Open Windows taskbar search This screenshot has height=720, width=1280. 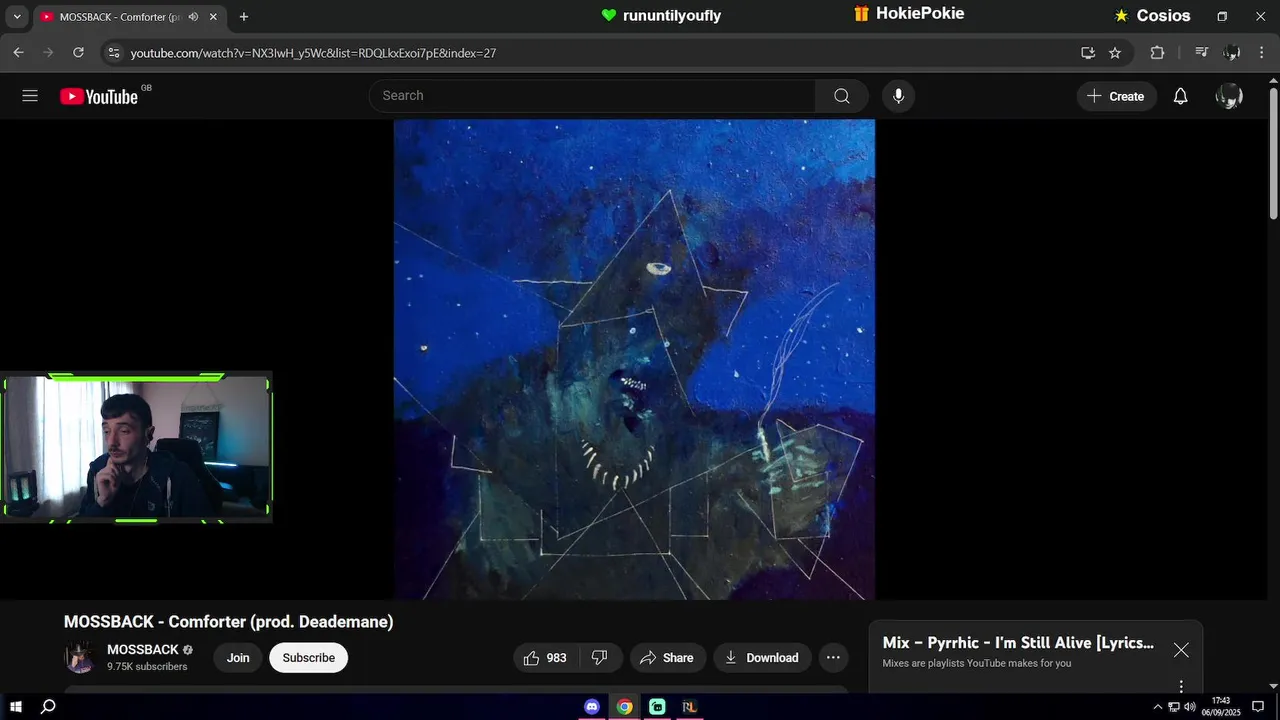47,707
